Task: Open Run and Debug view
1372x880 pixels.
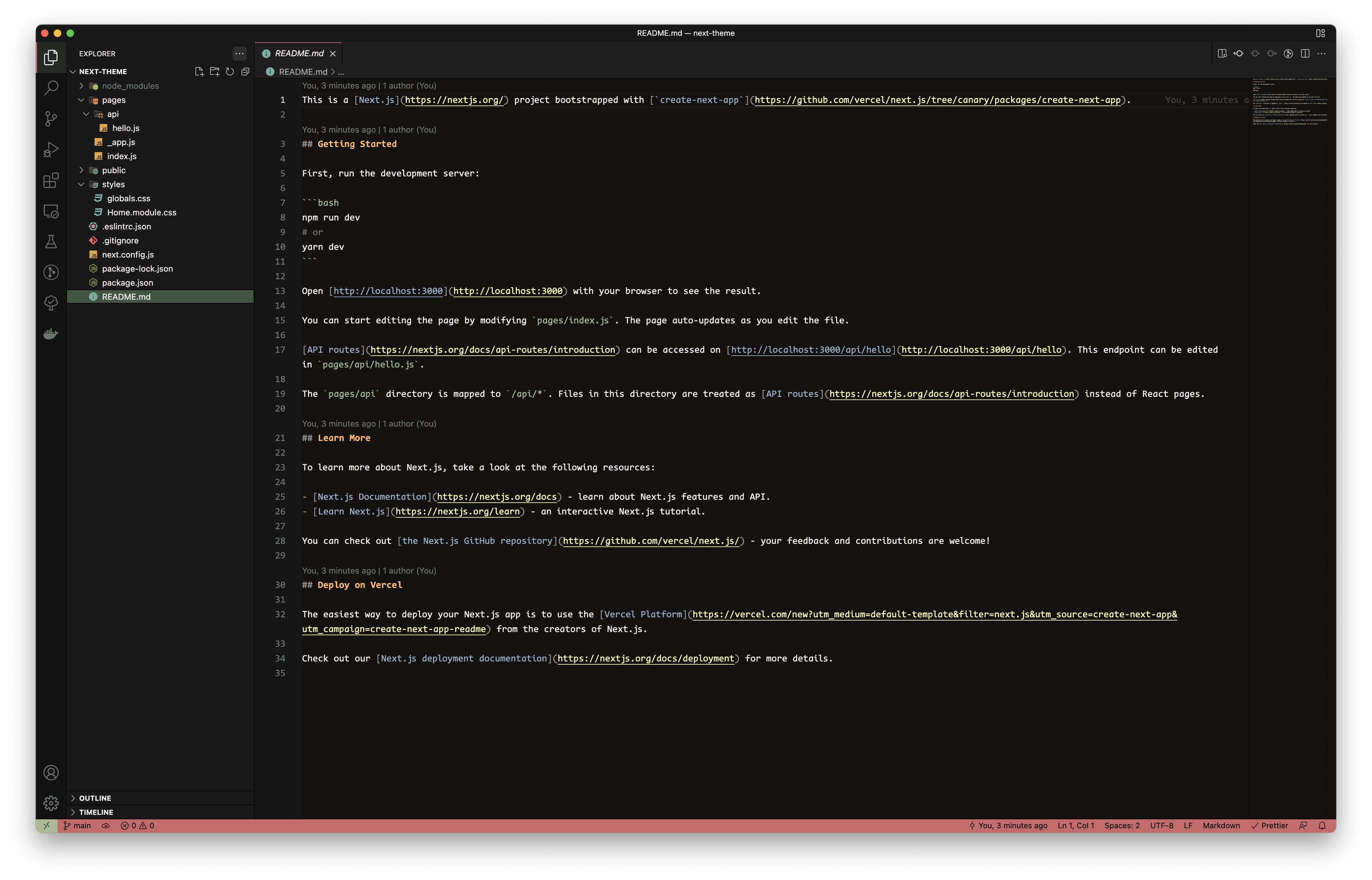Action: click(x=51, y=150)
